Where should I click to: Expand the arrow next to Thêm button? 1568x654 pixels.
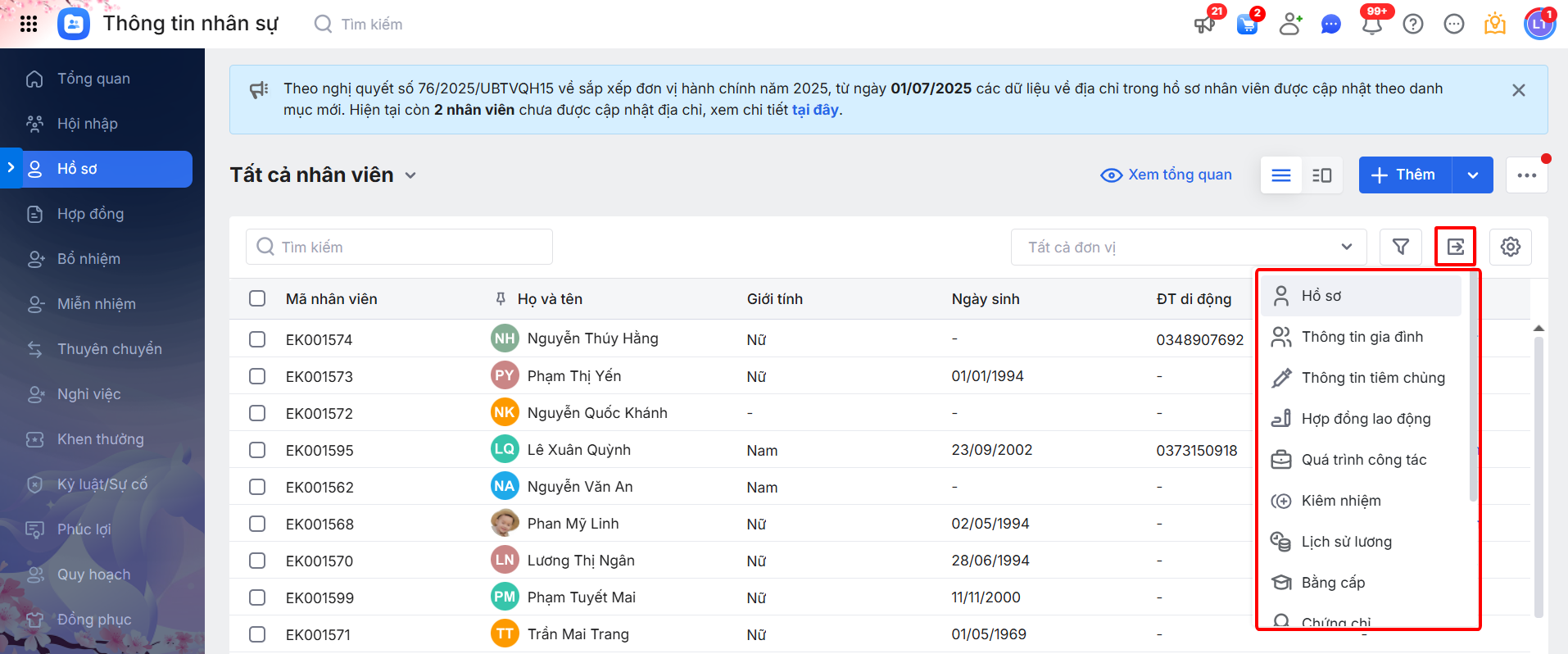1472,175
